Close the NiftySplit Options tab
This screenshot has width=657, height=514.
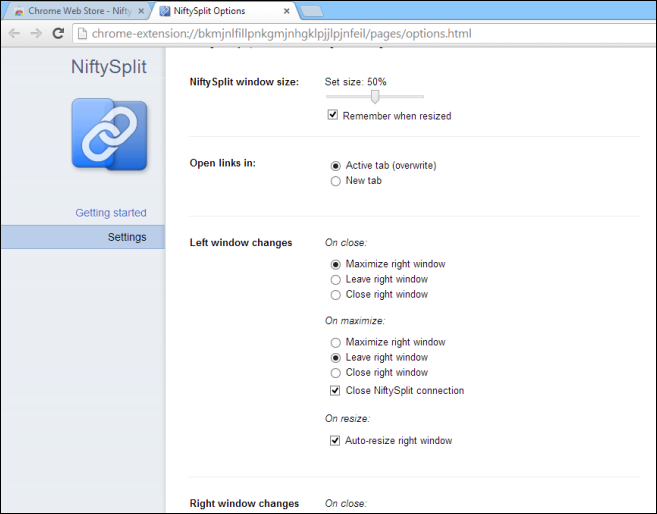[287, 11]
